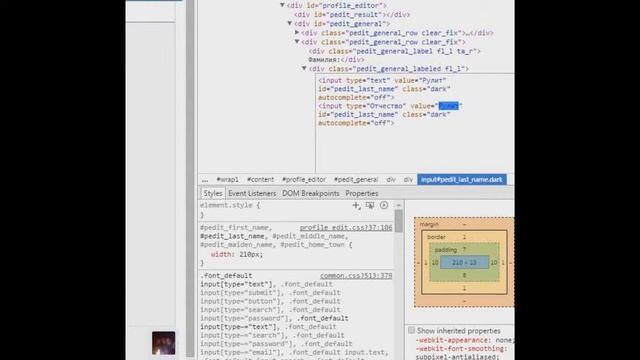Select #pedit_general breadcrumb
640x360 pixels.
356,180
